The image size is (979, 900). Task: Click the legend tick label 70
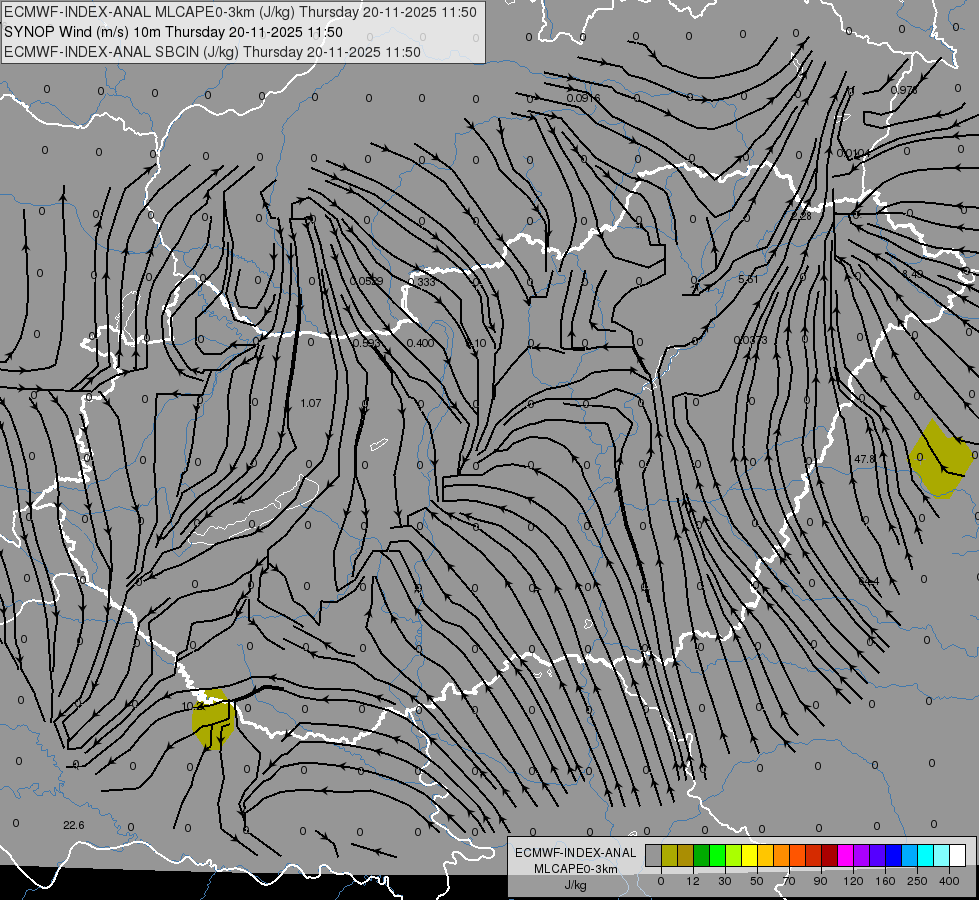(x=789, y=881)
